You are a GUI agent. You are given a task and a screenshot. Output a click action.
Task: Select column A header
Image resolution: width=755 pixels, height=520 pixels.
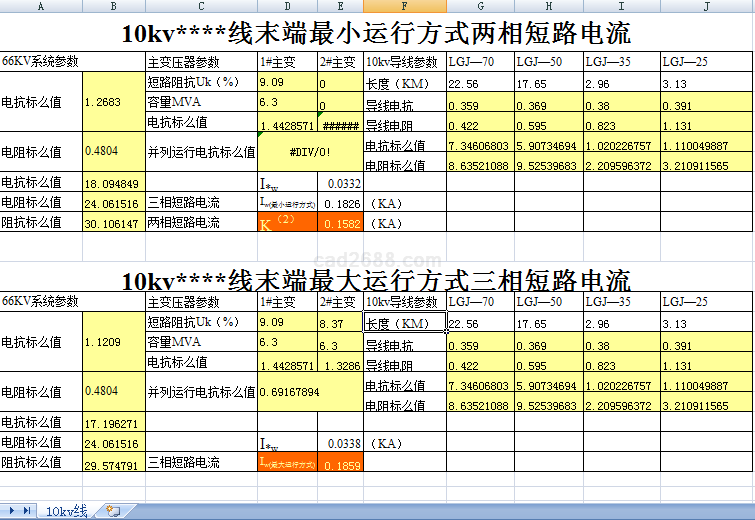[x=42, y=6]
